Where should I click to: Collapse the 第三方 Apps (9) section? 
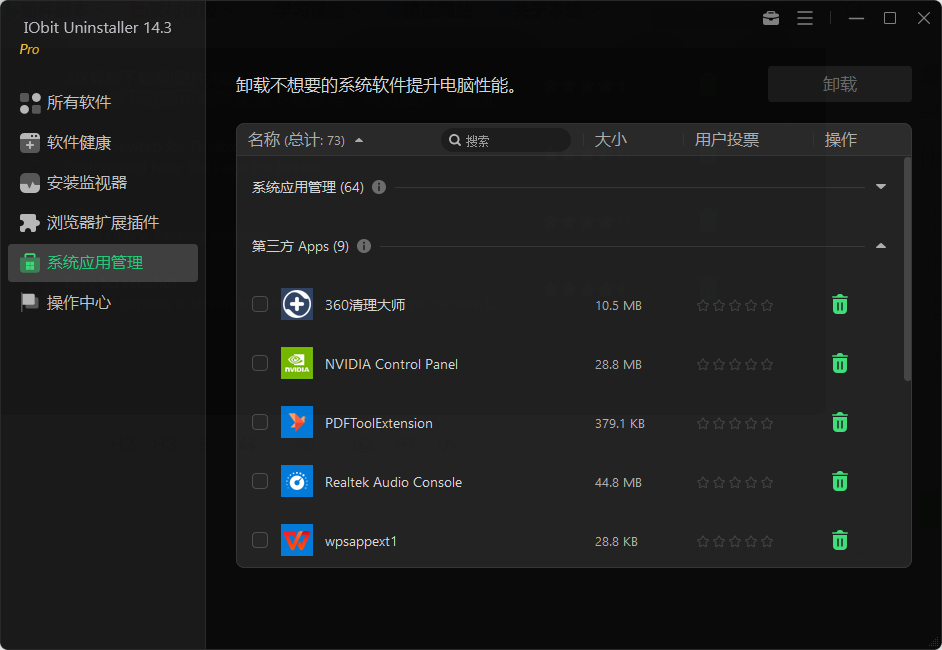pyautogui.click(x=881, y=246)
